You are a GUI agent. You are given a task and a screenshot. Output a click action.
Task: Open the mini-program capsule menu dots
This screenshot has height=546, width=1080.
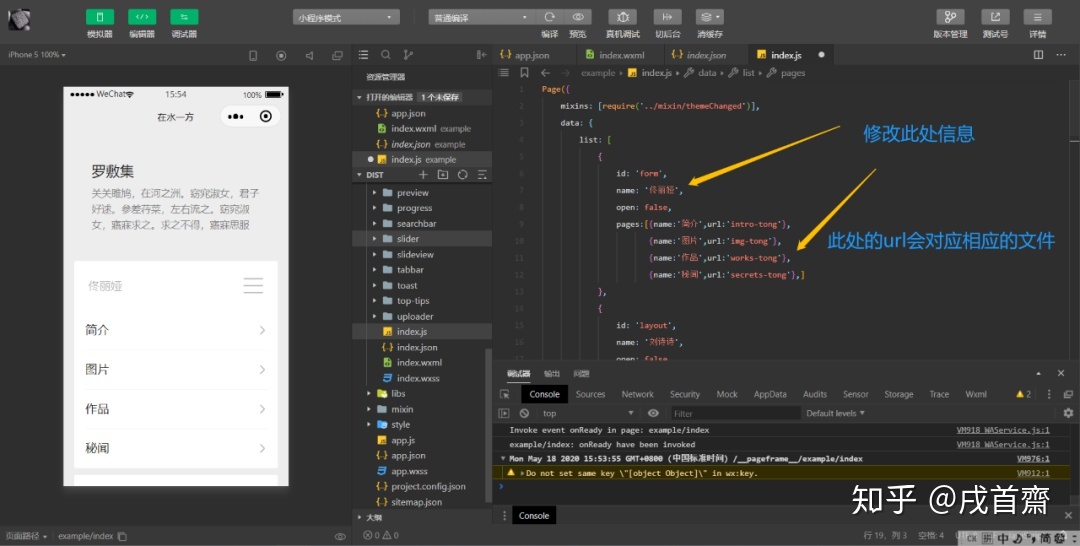coord(236,116)
